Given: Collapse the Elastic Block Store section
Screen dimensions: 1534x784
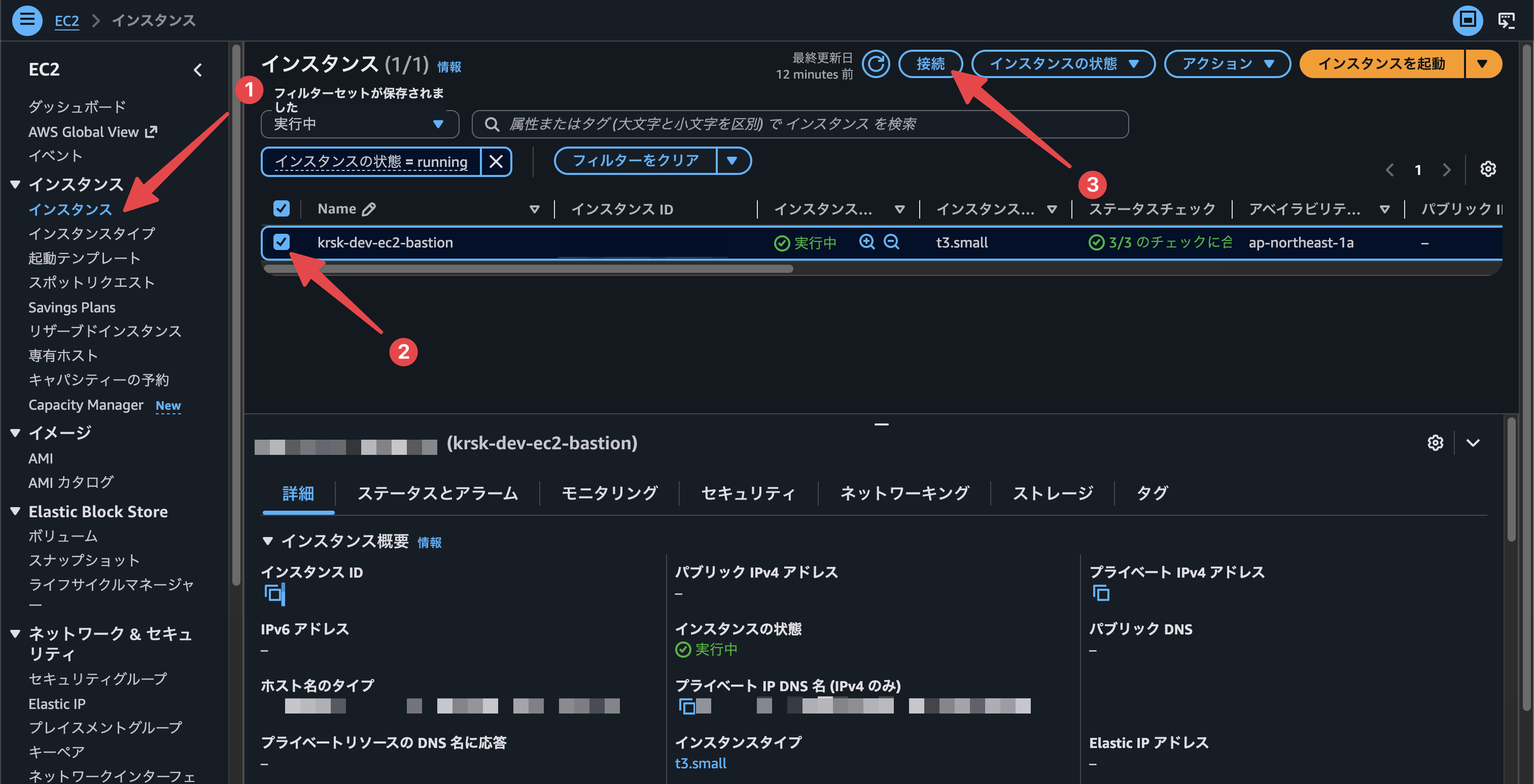Looking at the screenshot, I should point(16,511).
